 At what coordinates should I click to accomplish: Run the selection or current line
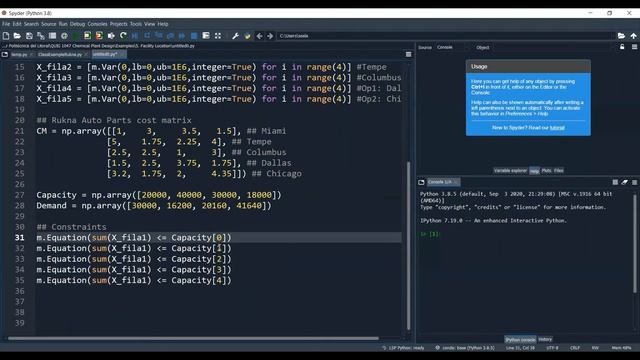click(111, 36)
